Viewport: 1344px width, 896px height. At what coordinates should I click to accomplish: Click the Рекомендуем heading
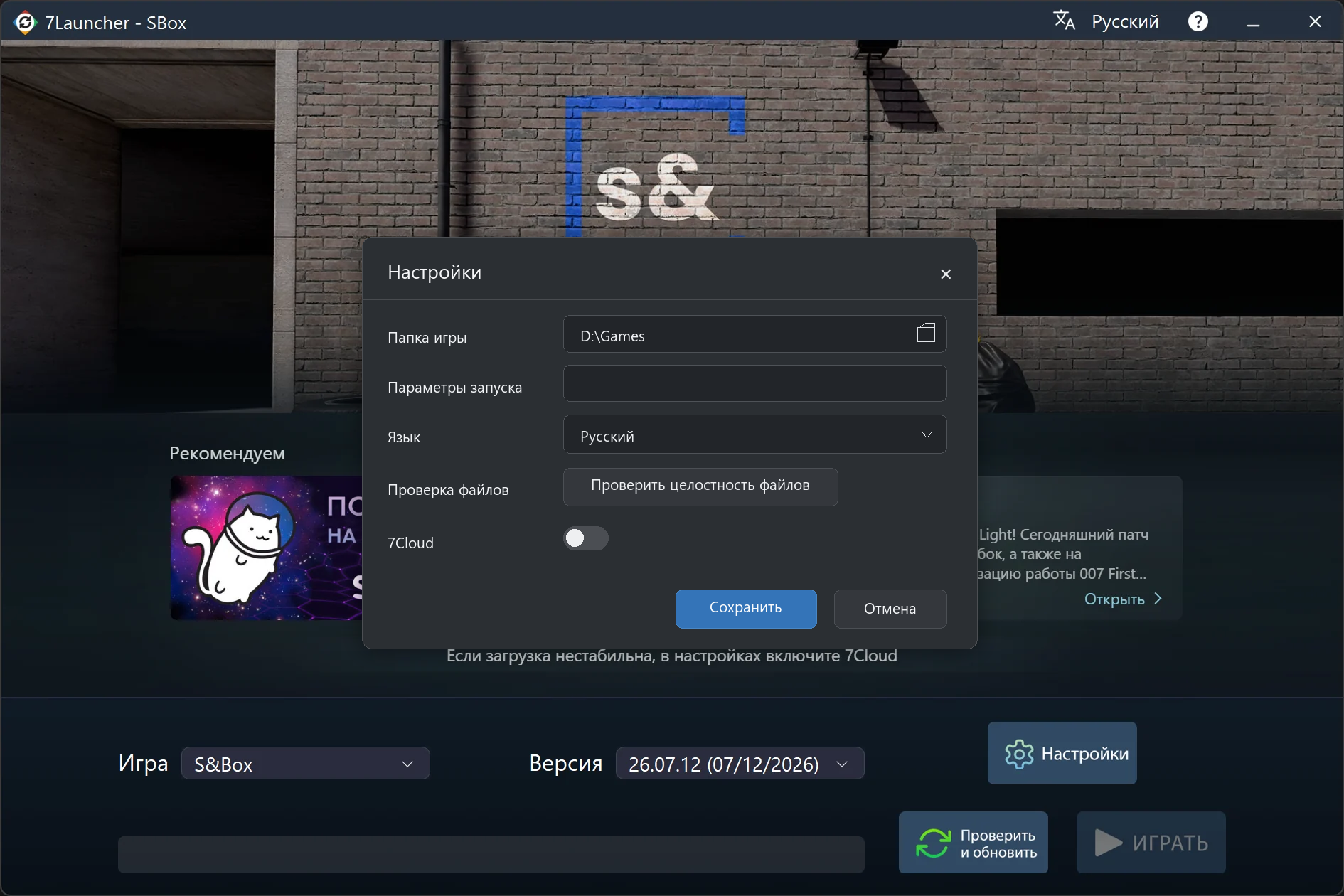click(227, 454)
